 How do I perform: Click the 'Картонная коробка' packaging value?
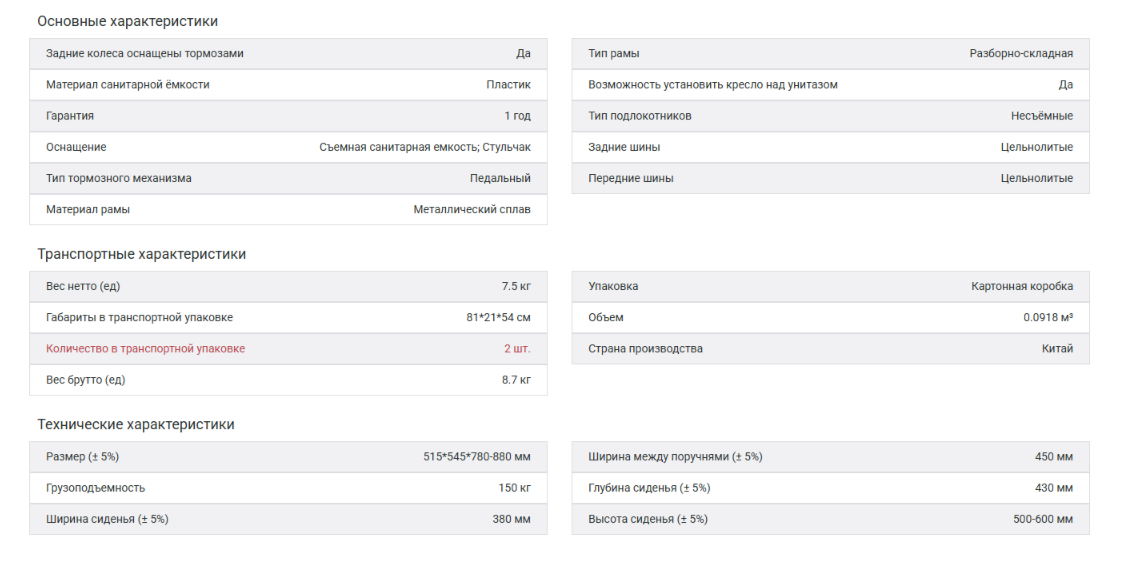click(1022, 286)
